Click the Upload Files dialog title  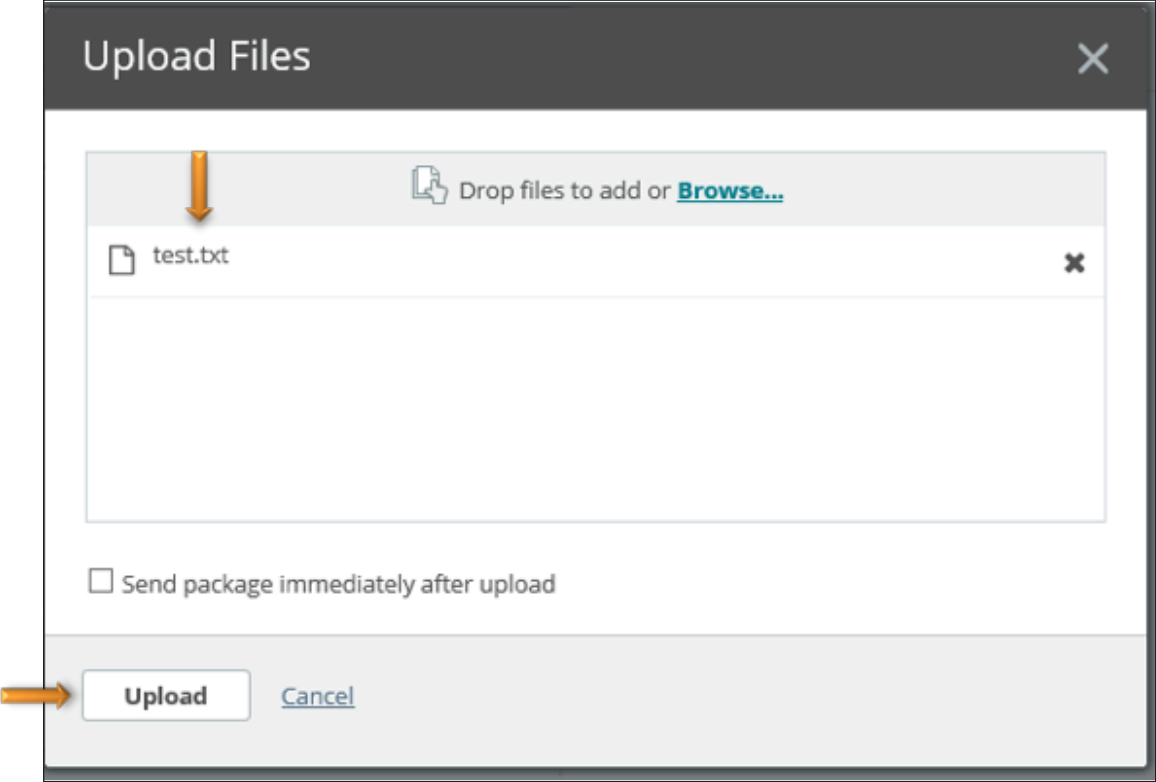(196, 56)
